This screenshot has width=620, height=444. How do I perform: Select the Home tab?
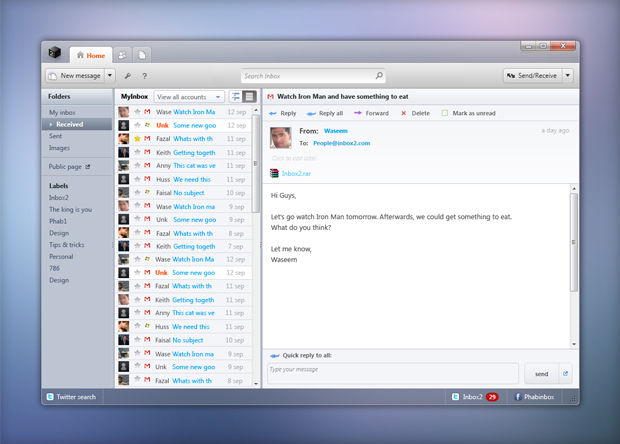pos(91,55)
